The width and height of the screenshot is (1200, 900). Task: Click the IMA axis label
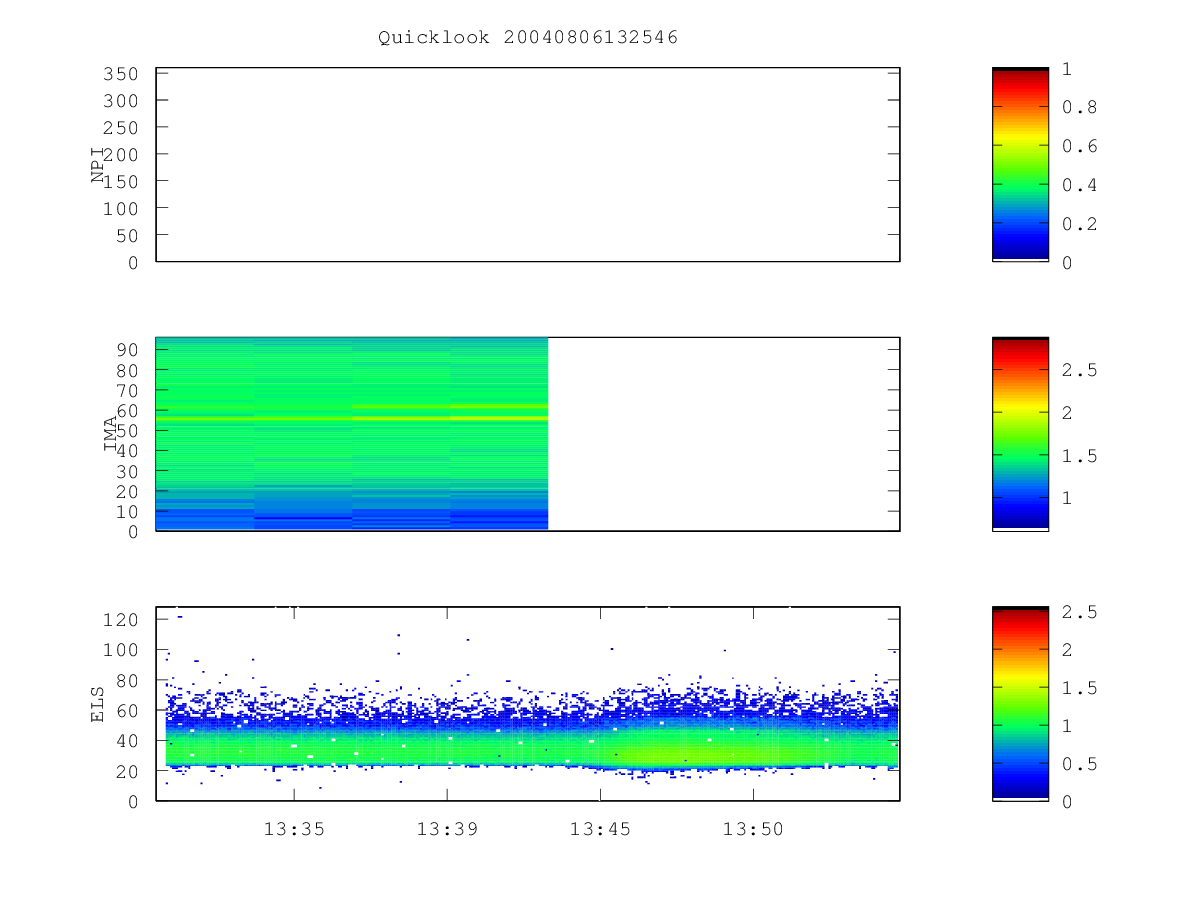click(110, 434)
